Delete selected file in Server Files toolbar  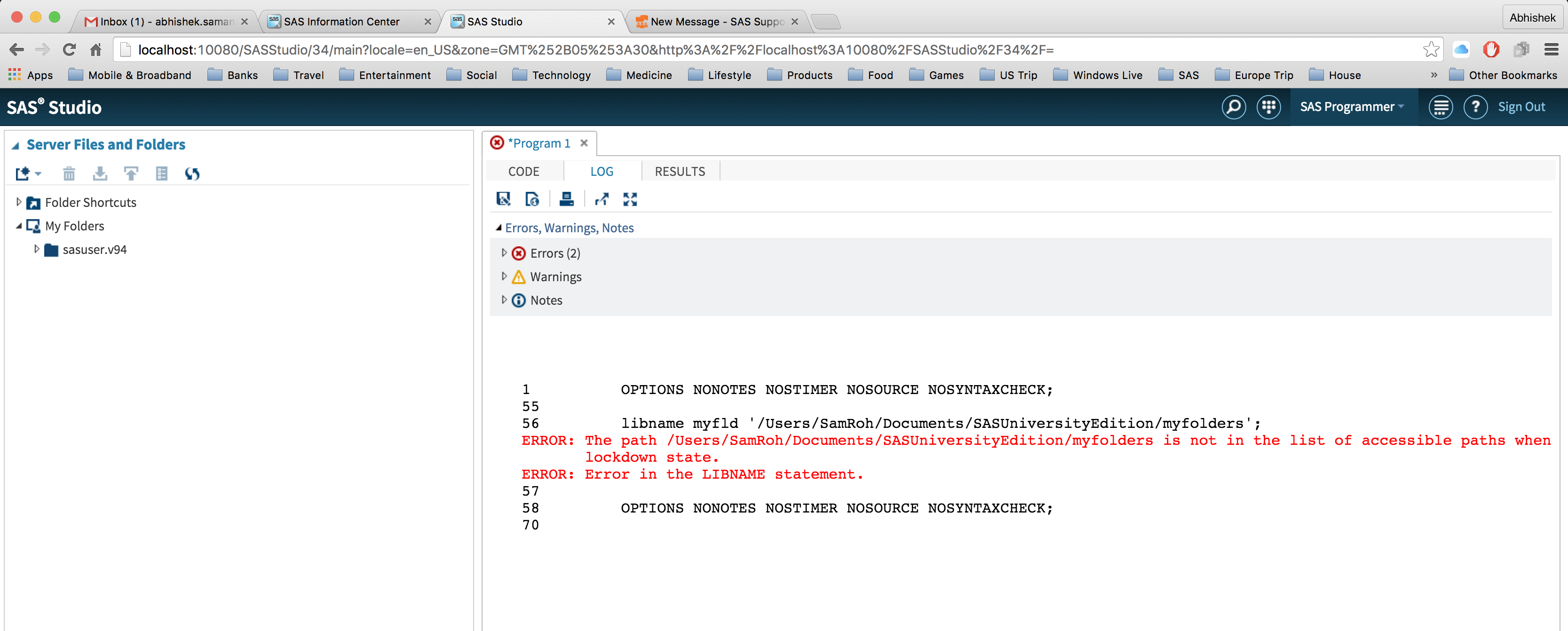pos(68,174)
